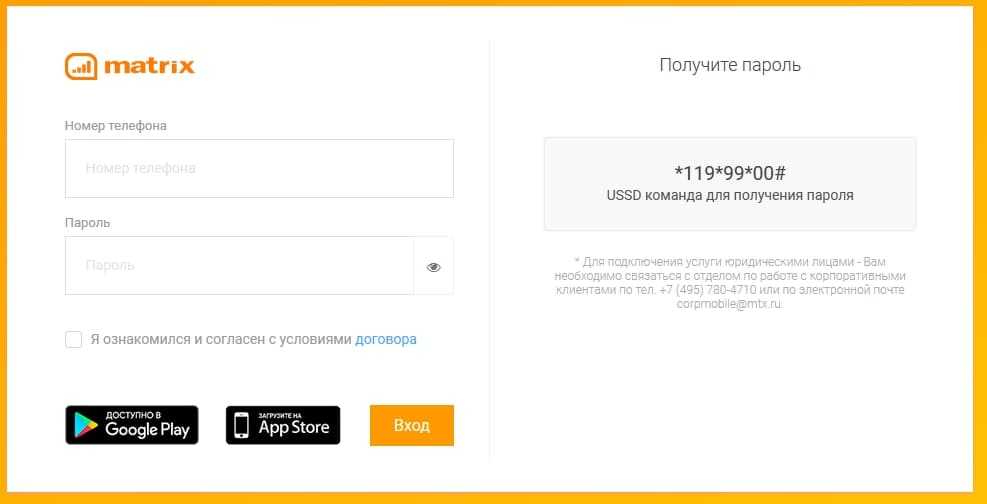Focus the "Номер телефона" input field

click(x=259, y=168)
